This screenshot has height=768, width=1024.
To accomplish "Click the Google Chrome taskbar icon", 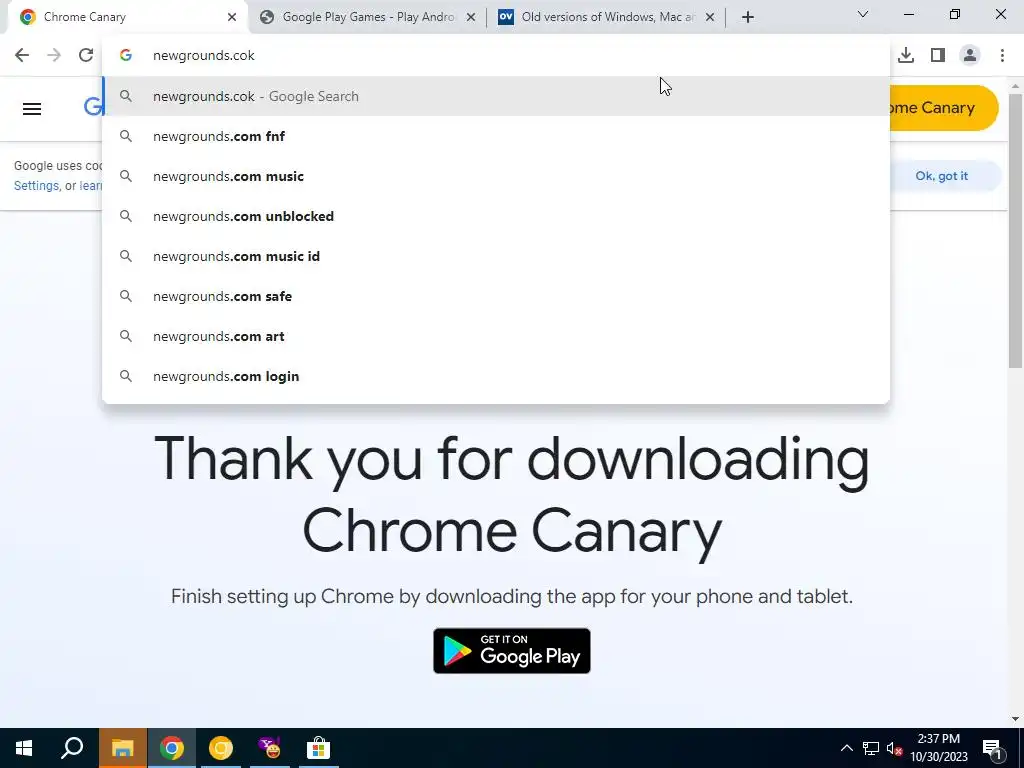I will point(172,748).
